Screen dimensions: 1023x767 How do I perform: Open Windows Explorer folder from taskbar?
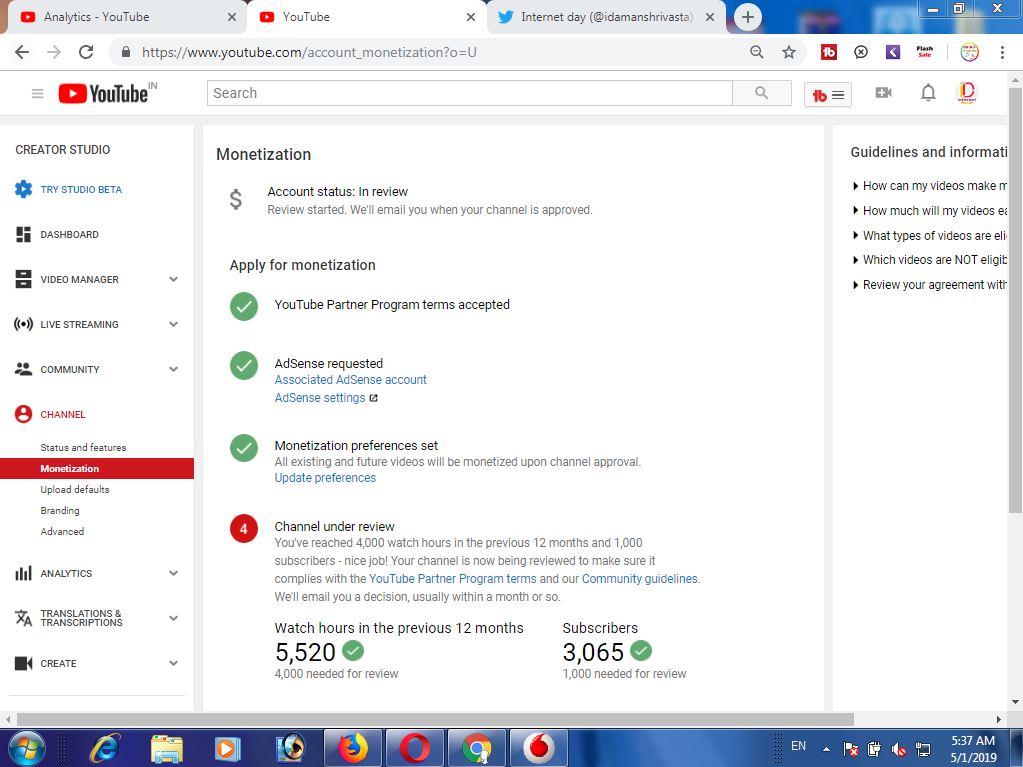point(167,748)
